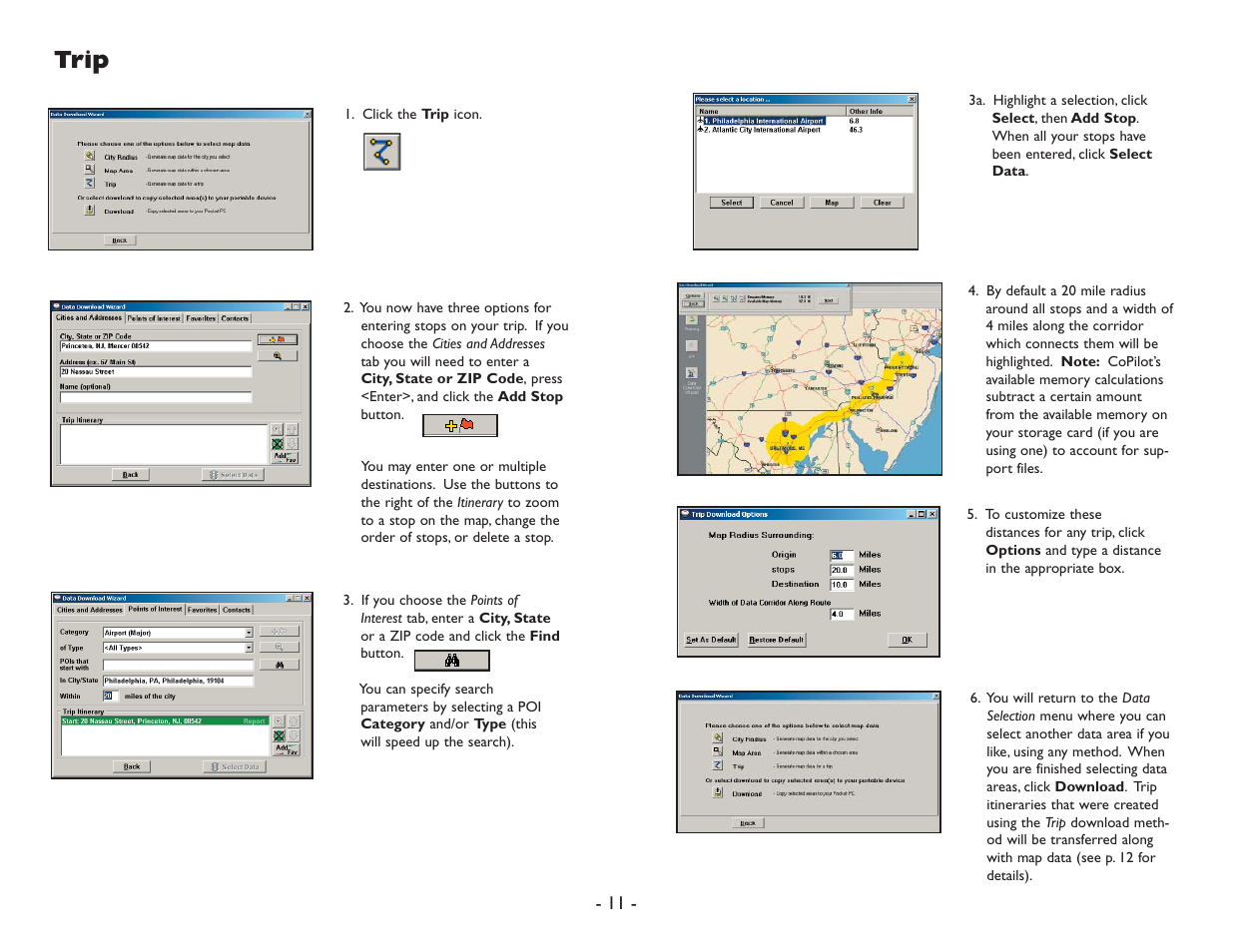Viewport: 1233px width, 952px height.
Task: Click City, State or ZIP Code field
Action: point(156,346)
